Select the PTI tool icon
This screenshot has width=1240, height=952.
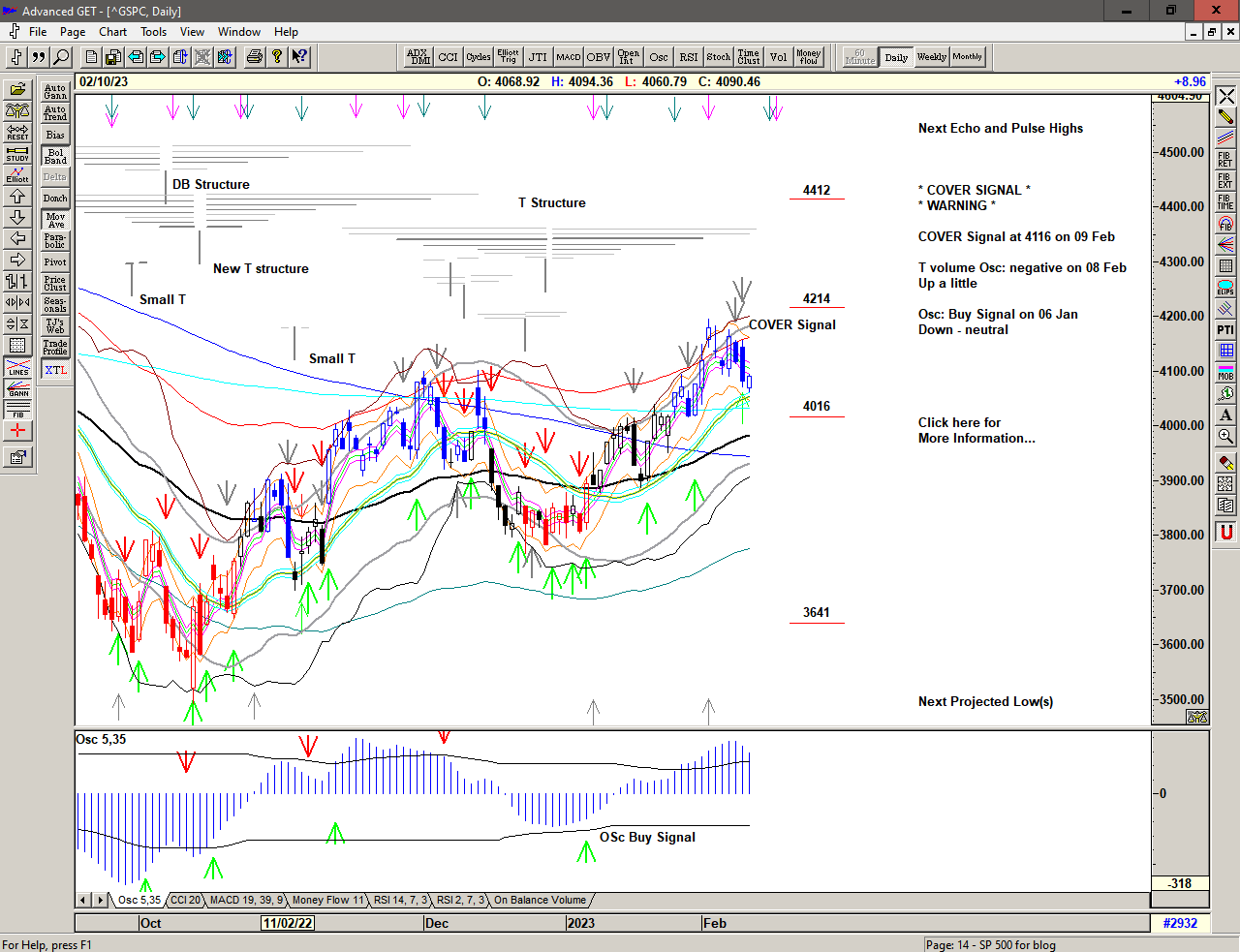(1225, 330)
